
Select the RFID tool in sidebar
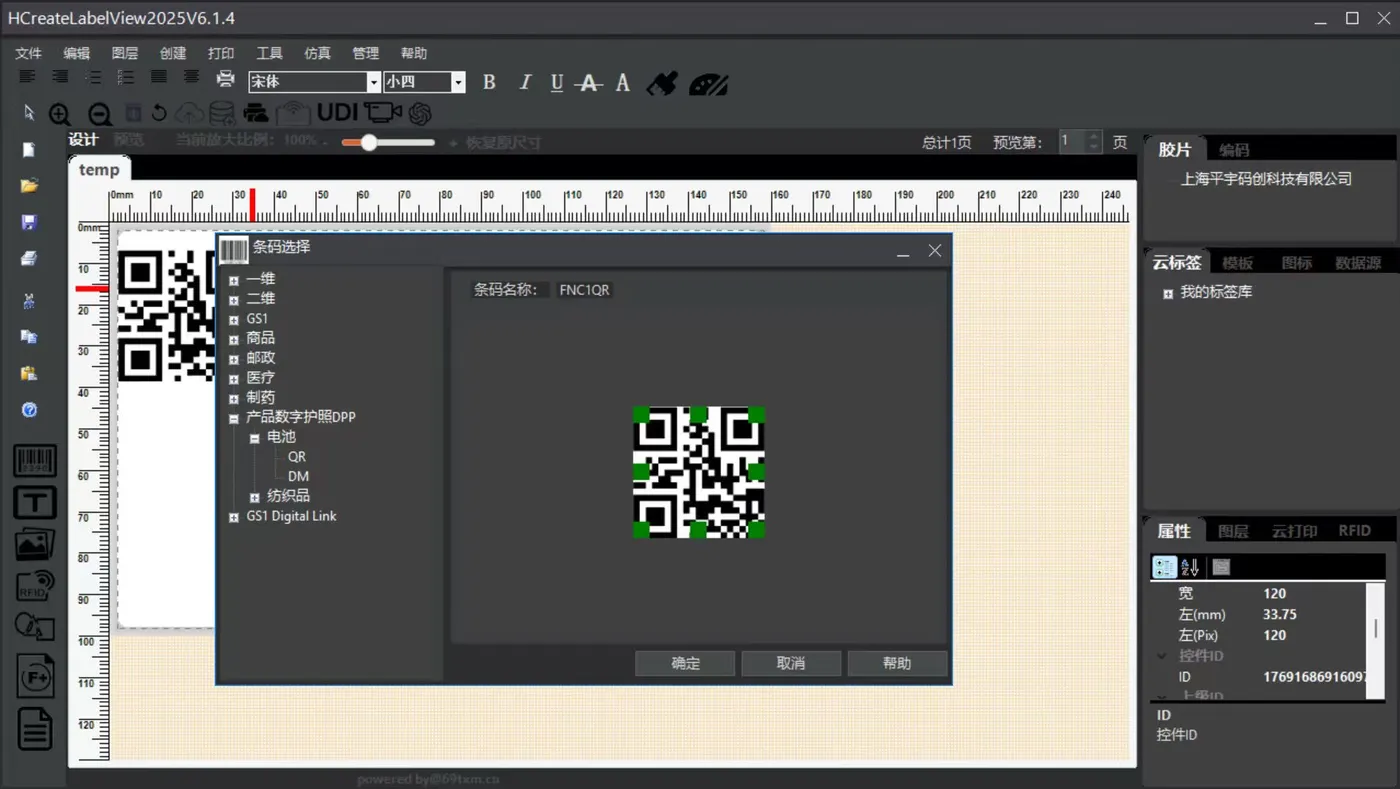(x=35, y=586)
